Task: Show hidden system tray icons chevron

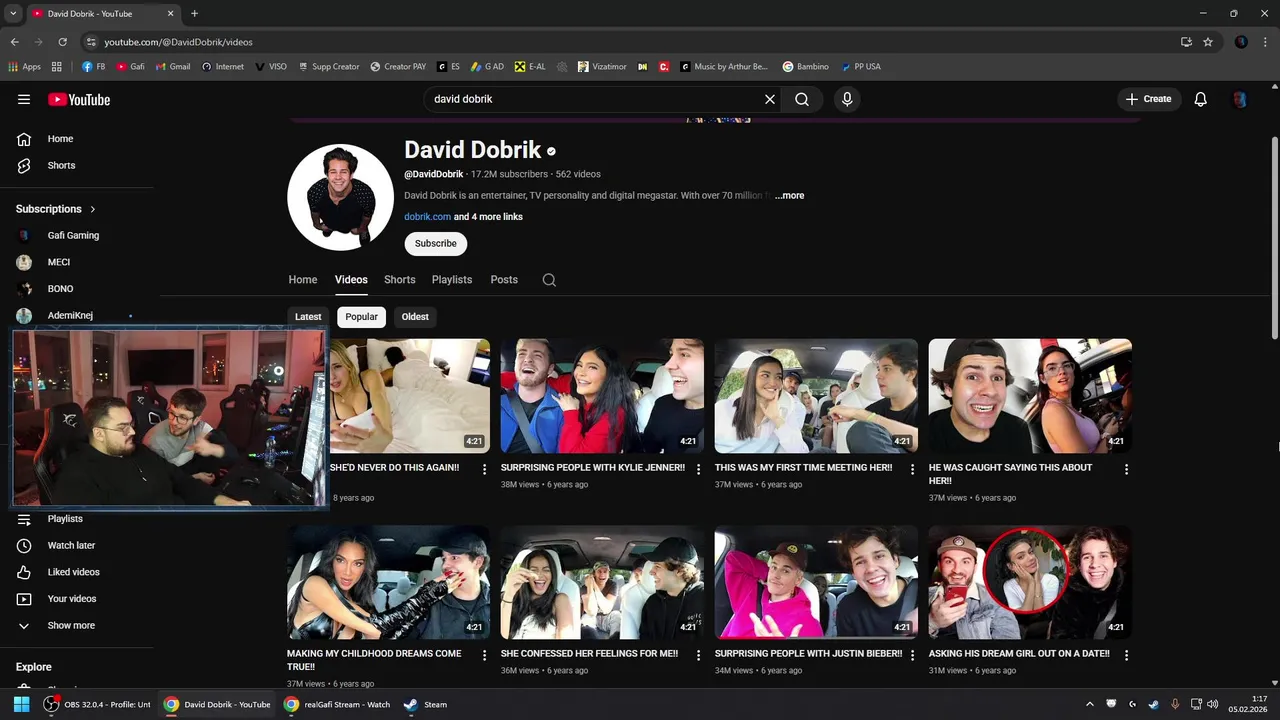Action: (x=1090, y=704)
